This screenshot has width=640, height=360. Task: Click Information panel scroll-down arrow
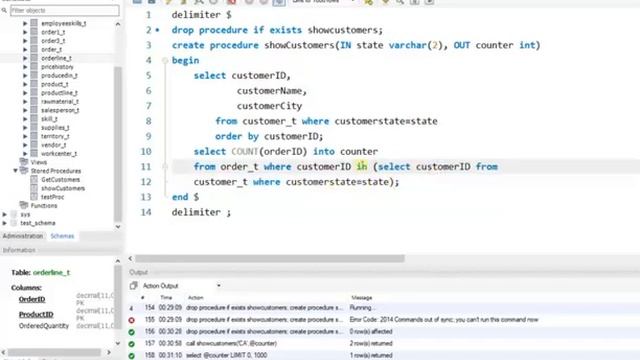pos(118,344)
